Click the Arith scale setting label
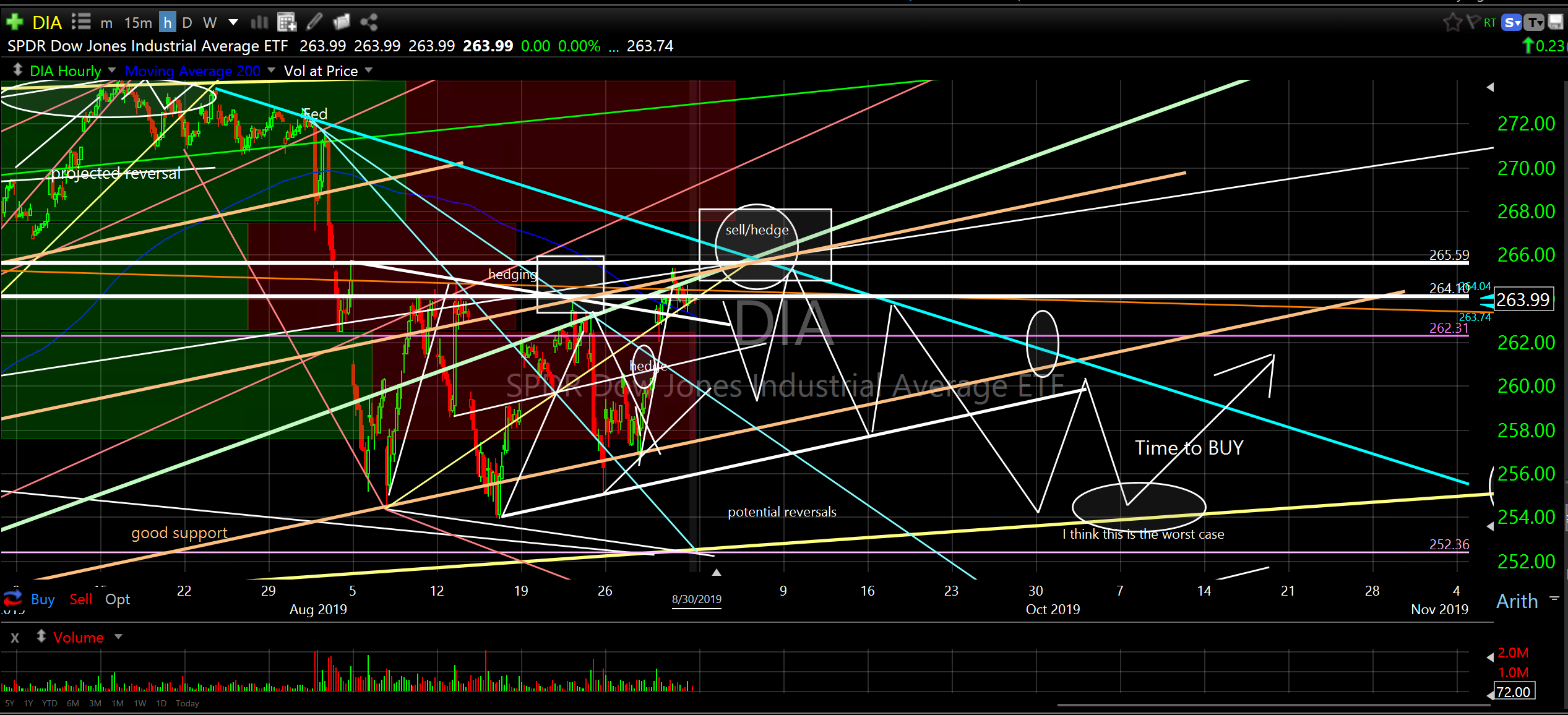 point(1517,601)
